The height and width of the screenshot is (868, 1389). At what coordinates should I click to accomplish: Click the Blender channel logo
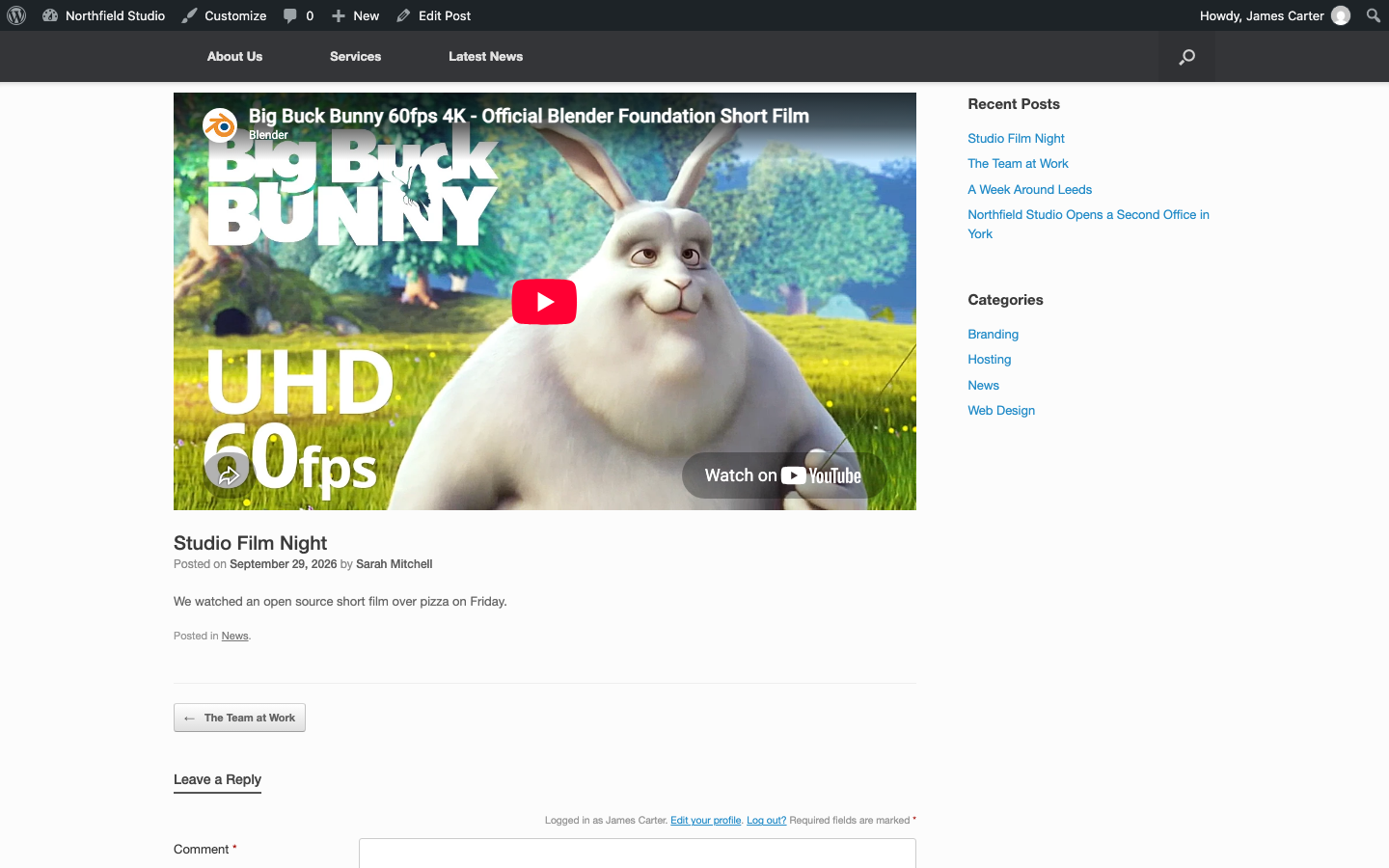(x=220, y=125)
